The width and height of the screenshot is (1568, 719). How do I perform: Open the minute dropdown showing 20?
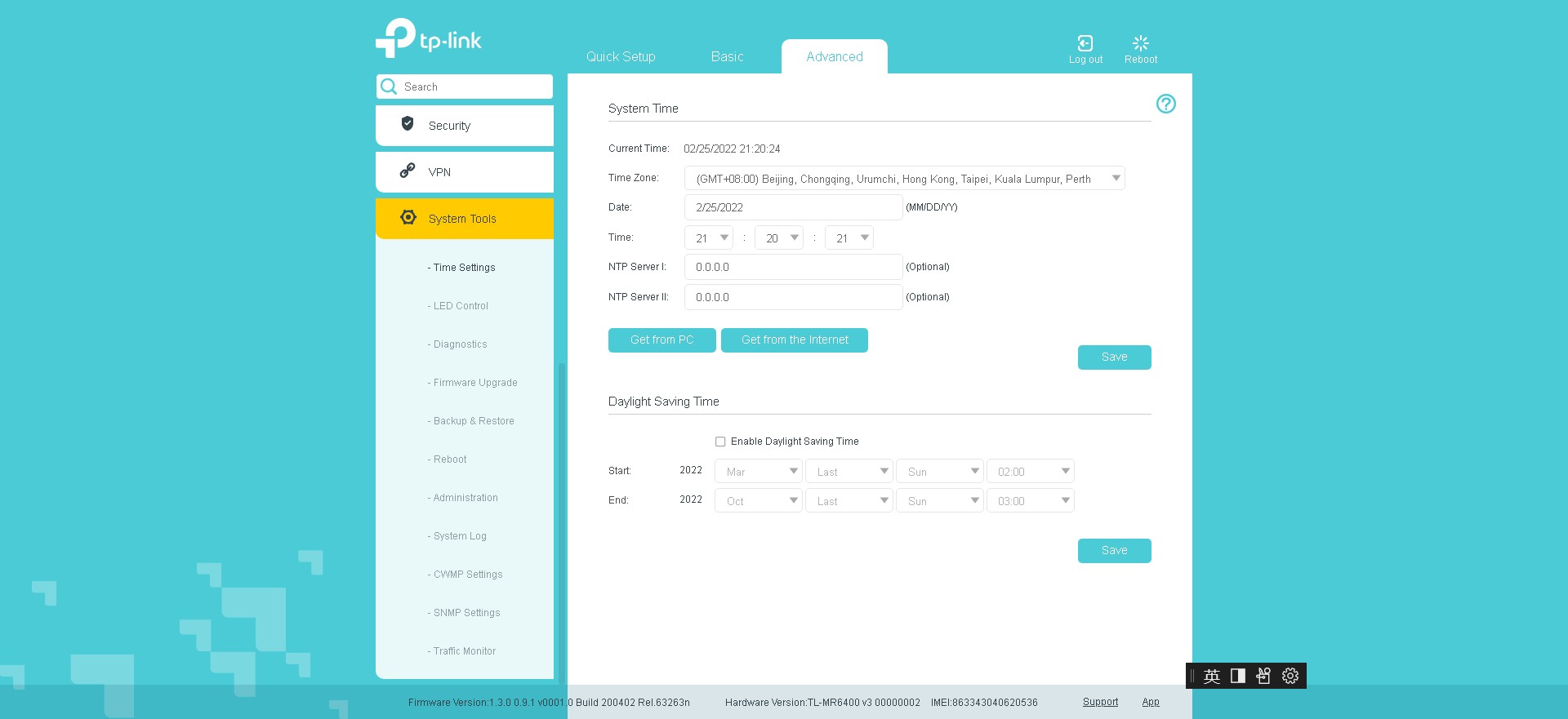coord(778,238)
